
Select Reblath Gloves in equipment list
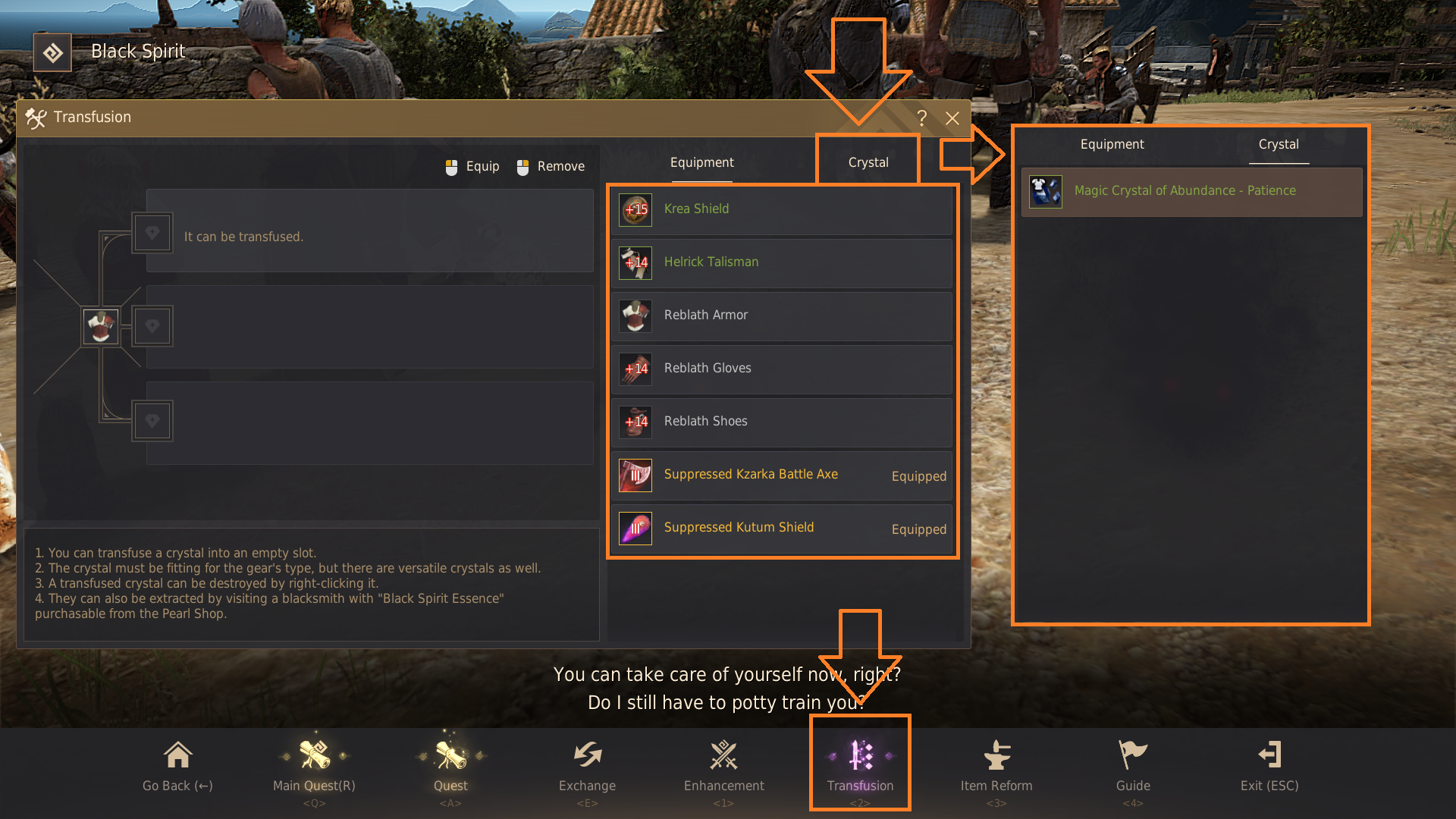pyautogui.click(x=781, y=369)
